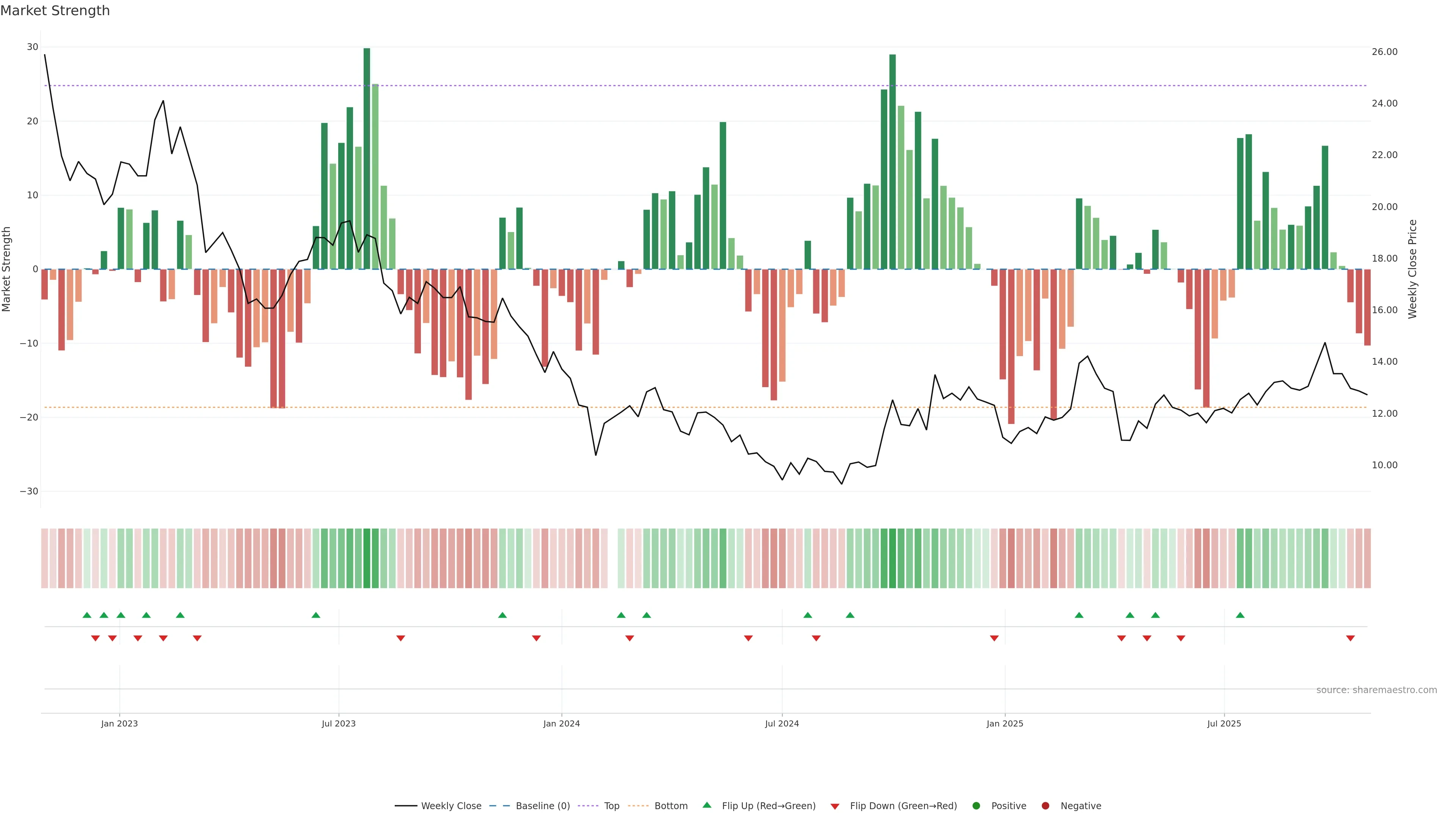Click the red Flip Down legend triangle

click(835, 806)
